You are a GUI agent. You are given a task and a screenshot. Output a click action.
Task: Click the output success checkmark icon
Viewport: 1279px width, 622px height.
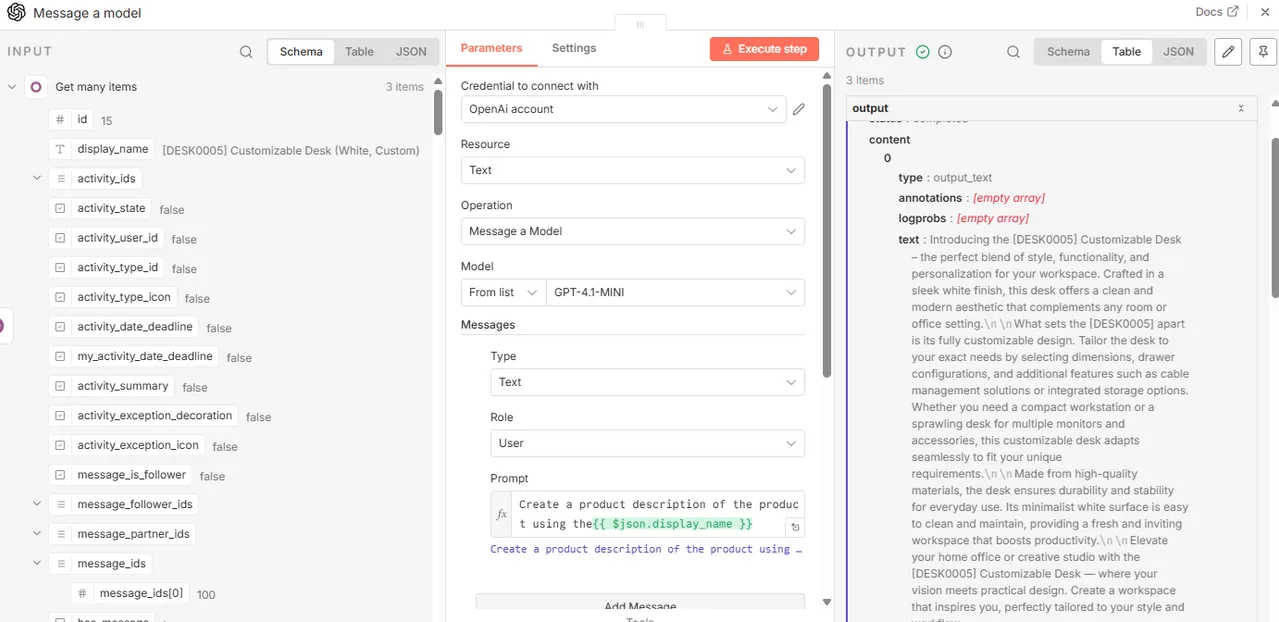tap(923, 52)
